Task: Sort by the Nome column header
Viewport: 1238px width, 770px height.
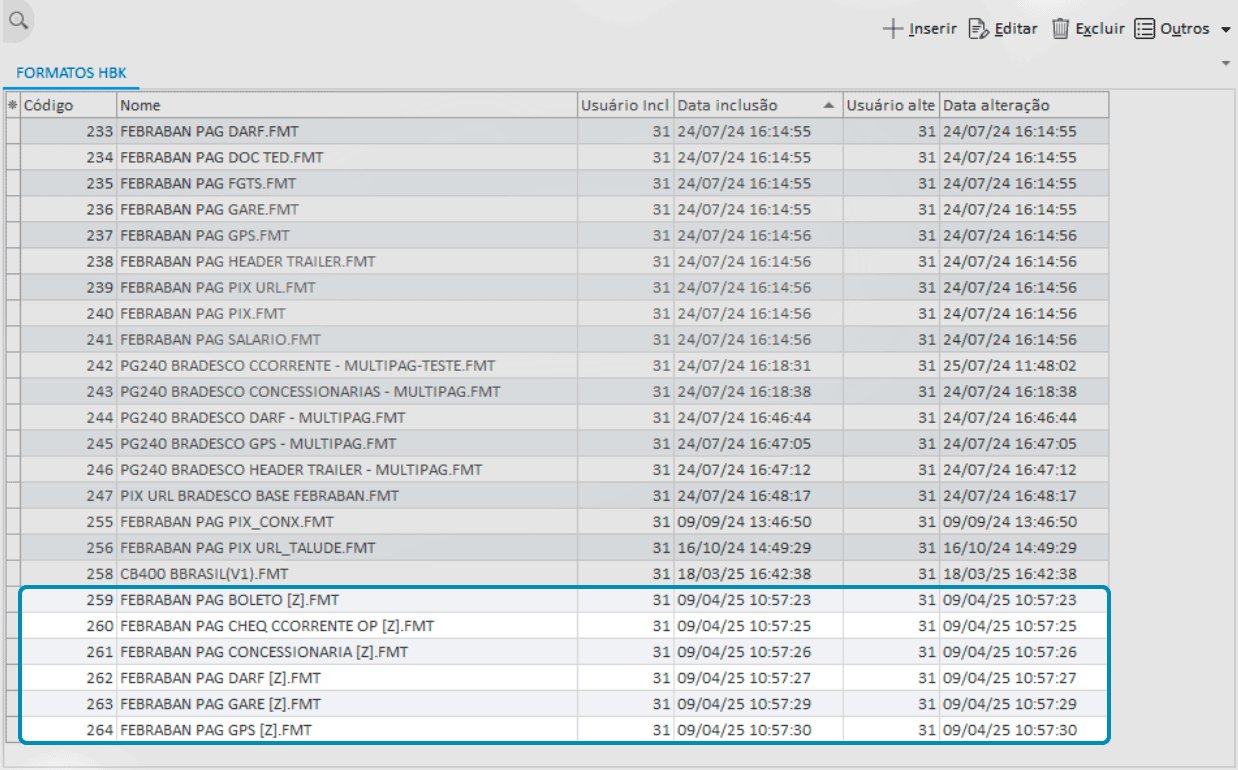Action: [347, 105]
